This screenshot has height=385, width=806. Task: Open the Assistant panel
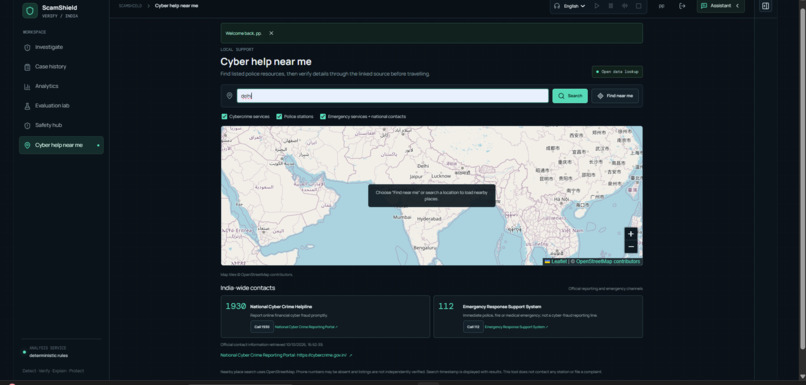[x=720, y=6]
